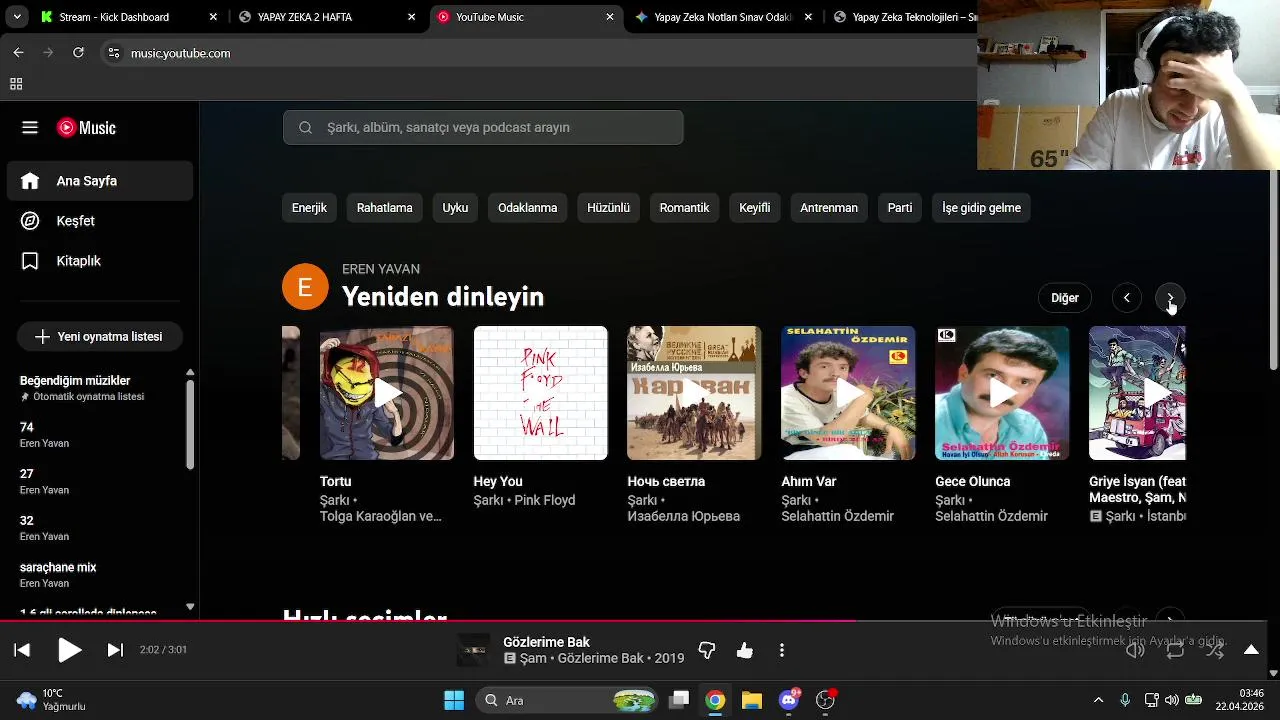1280x720 pixels.
Task: Open Tolga Karaoğlan artist link
Action: point(380,517)
